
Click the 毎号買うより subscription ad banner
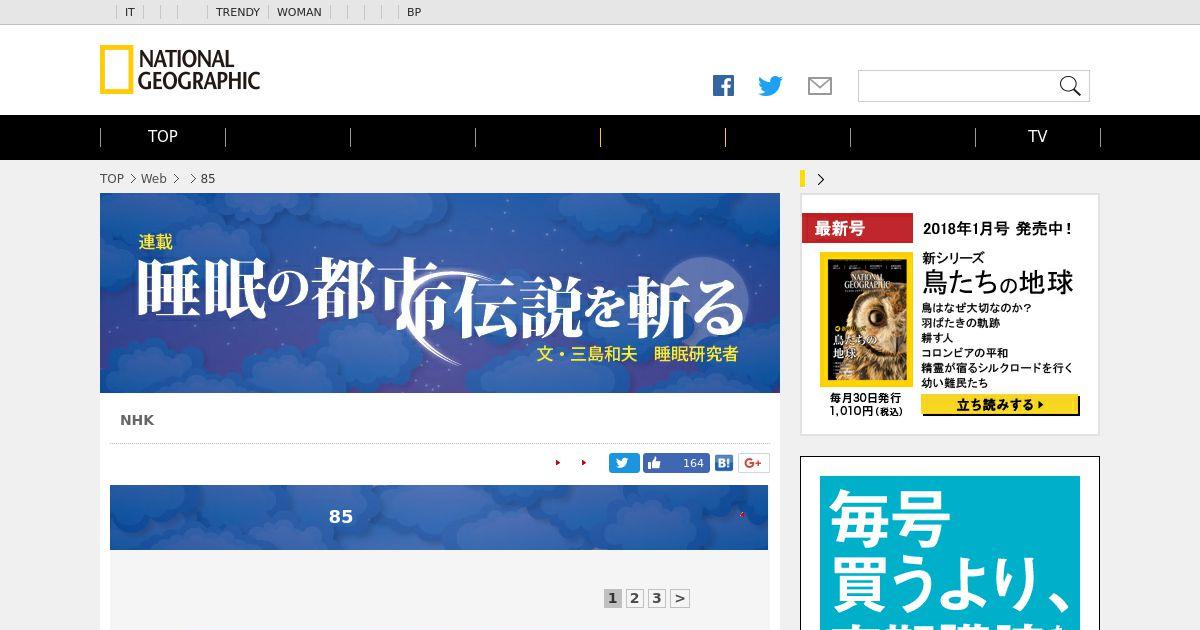tap(950, 552)
